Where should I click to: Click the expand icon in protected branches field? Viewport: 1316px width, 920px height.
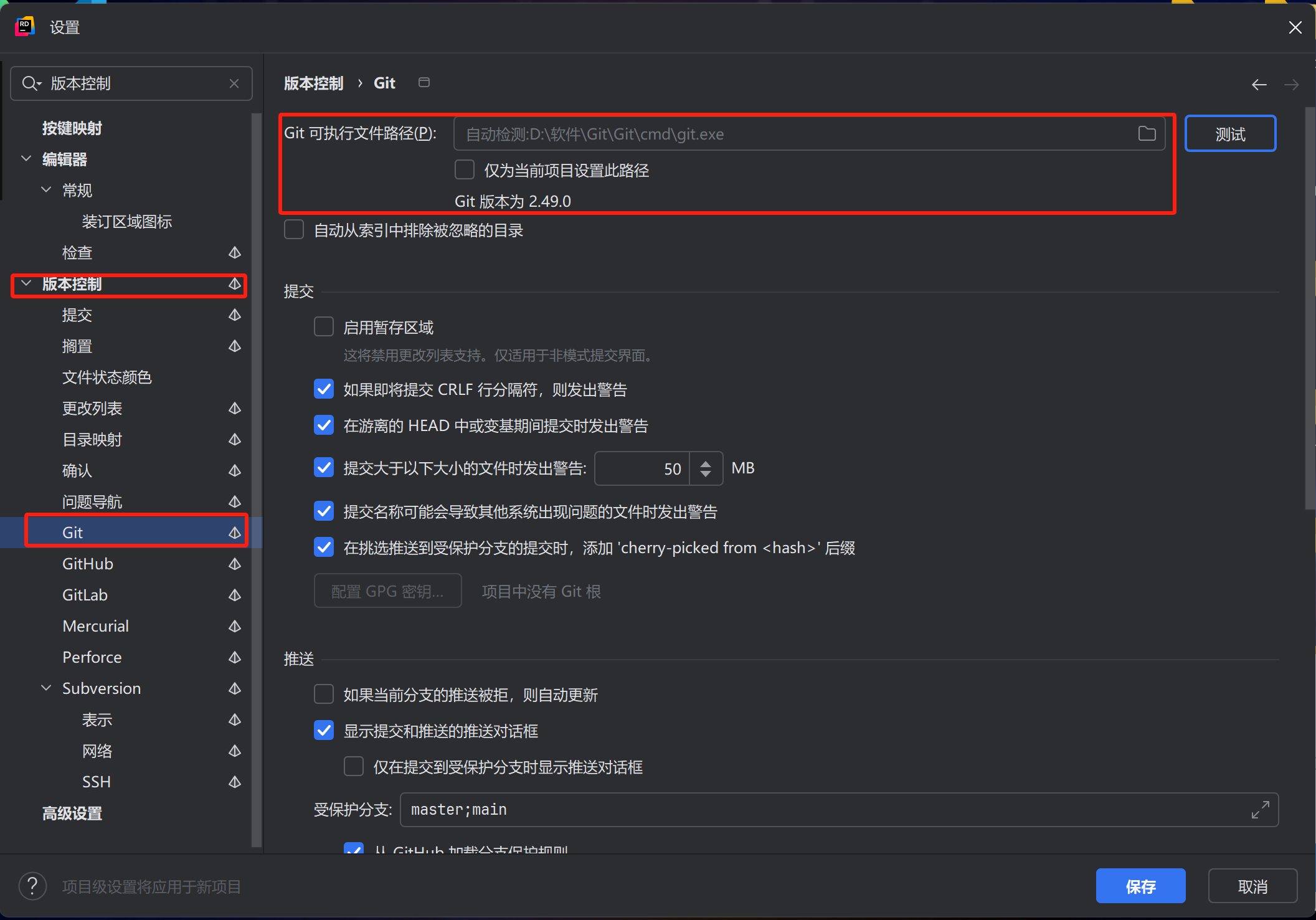1260,809
